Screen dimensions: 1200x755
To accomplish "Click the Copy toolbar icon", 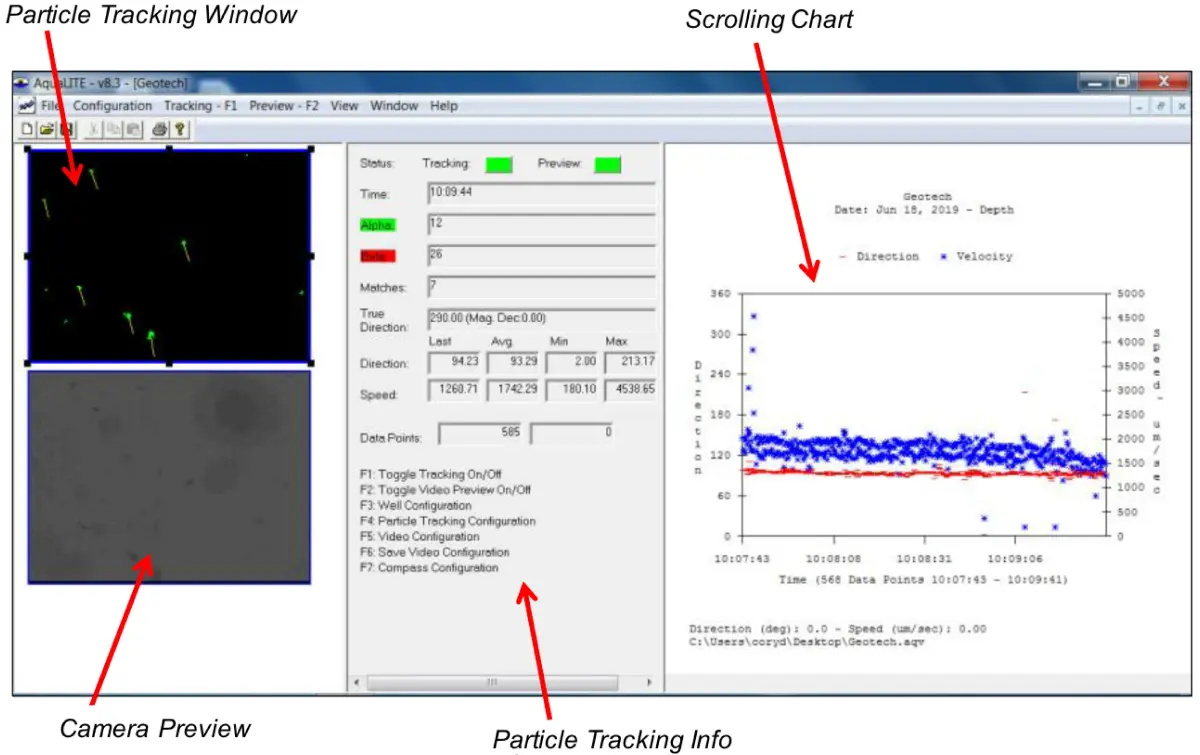I will click(113, 129).
